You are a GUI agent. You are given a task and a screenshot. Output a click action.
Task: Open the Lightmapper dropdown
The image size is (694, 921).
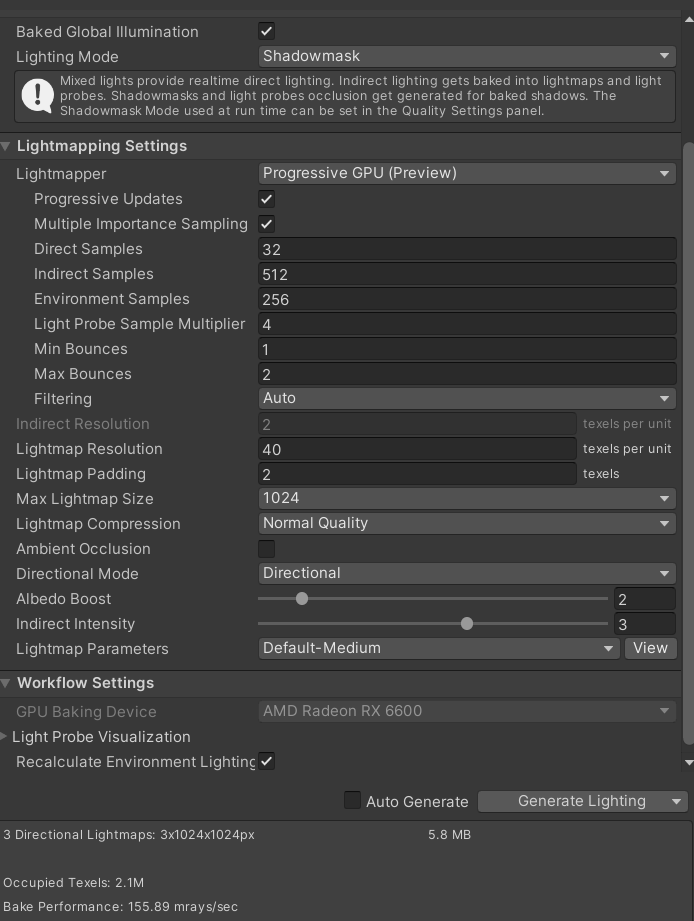pyautogui.click(x=466, y=173)
